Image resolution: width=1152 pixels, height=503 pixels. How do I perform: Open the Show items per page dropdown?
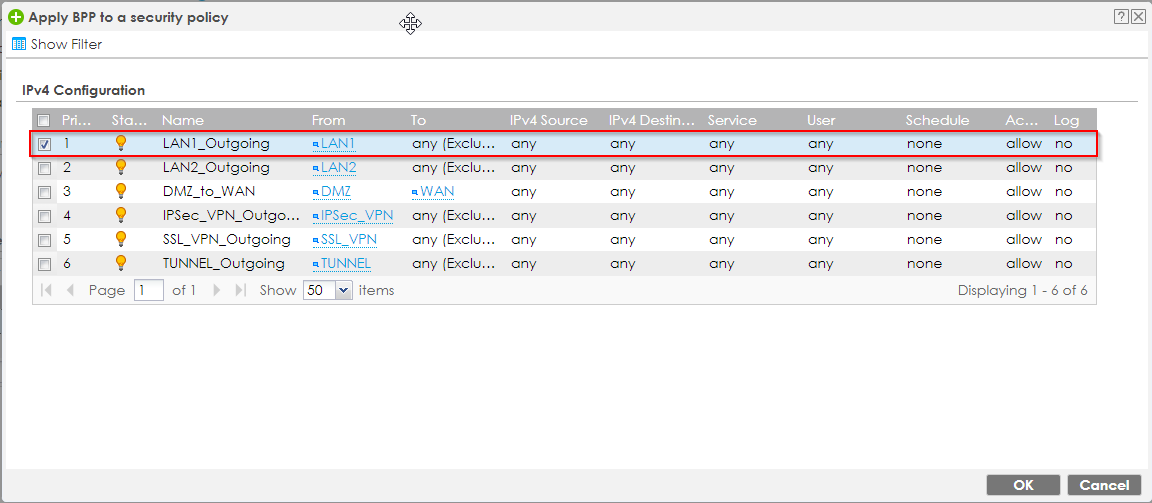(x=344, y=290)
